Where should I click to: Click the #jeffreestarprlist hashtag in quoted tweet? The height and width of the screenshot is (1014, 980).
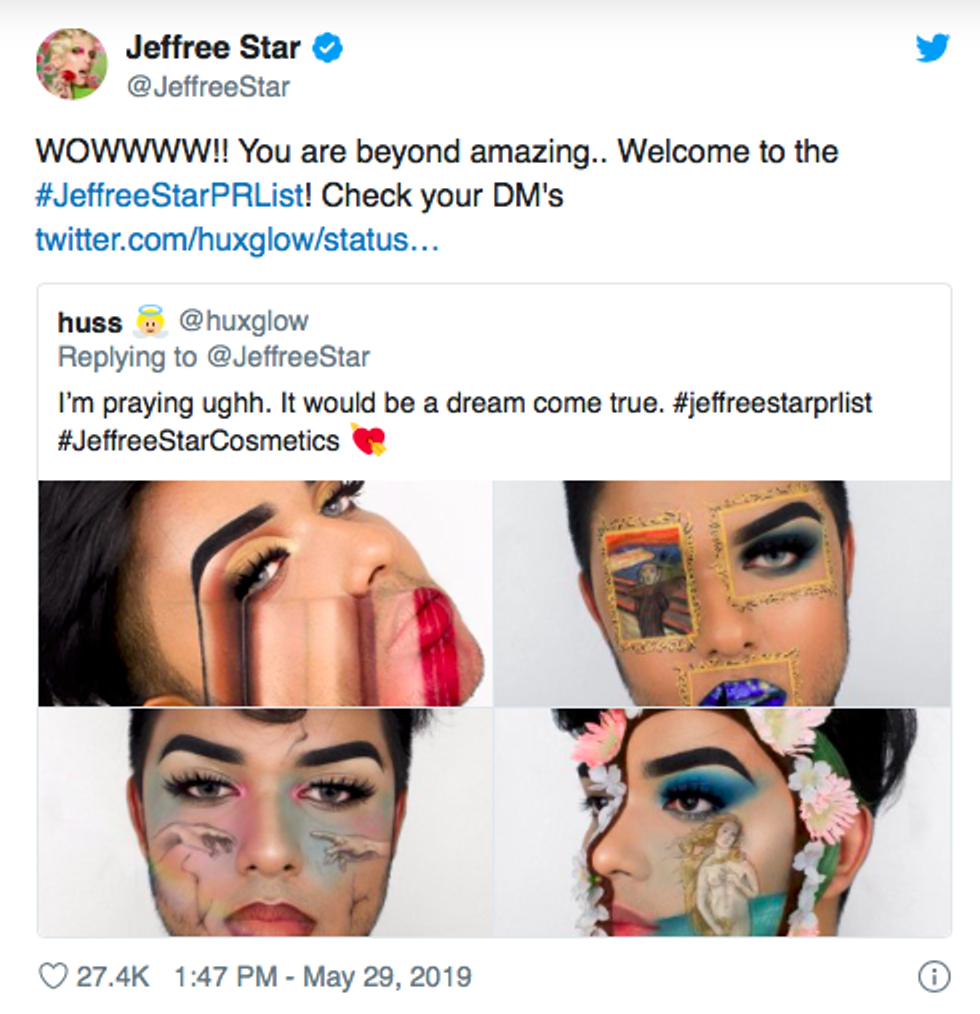click(772, 403)
